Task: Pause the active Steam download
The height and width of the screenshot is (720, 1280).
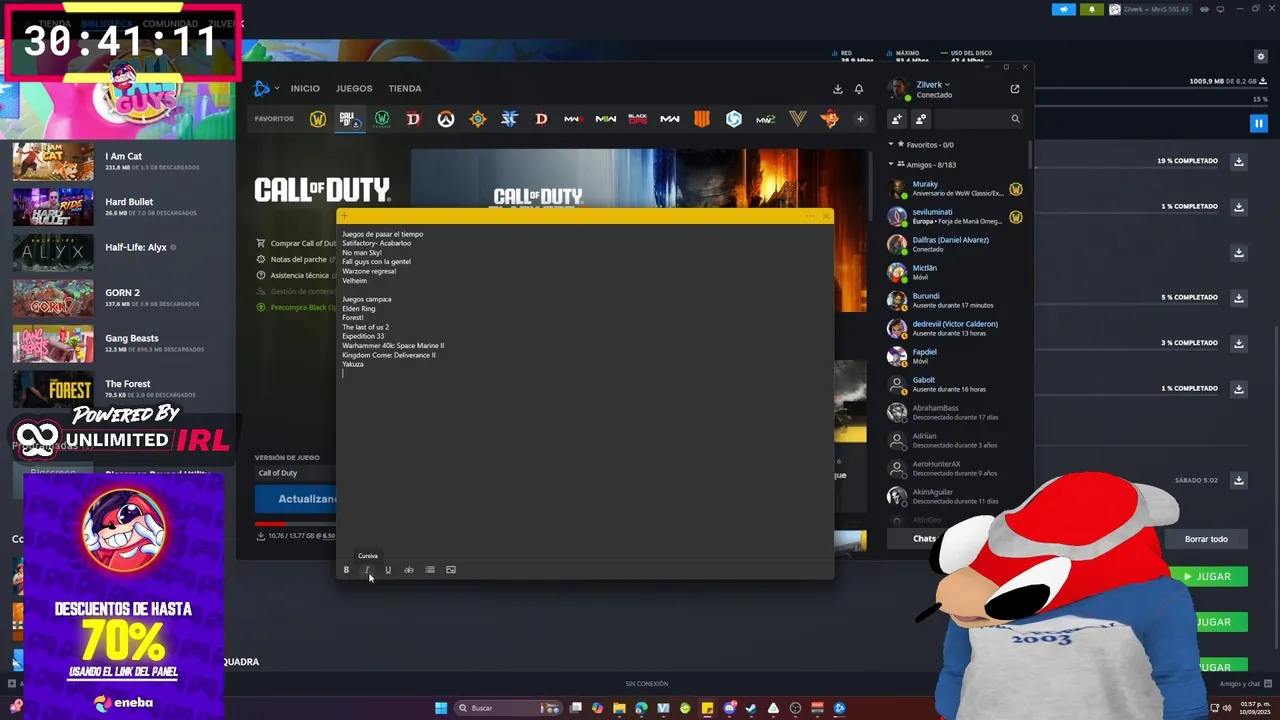Action: (x=1259, y=123)
